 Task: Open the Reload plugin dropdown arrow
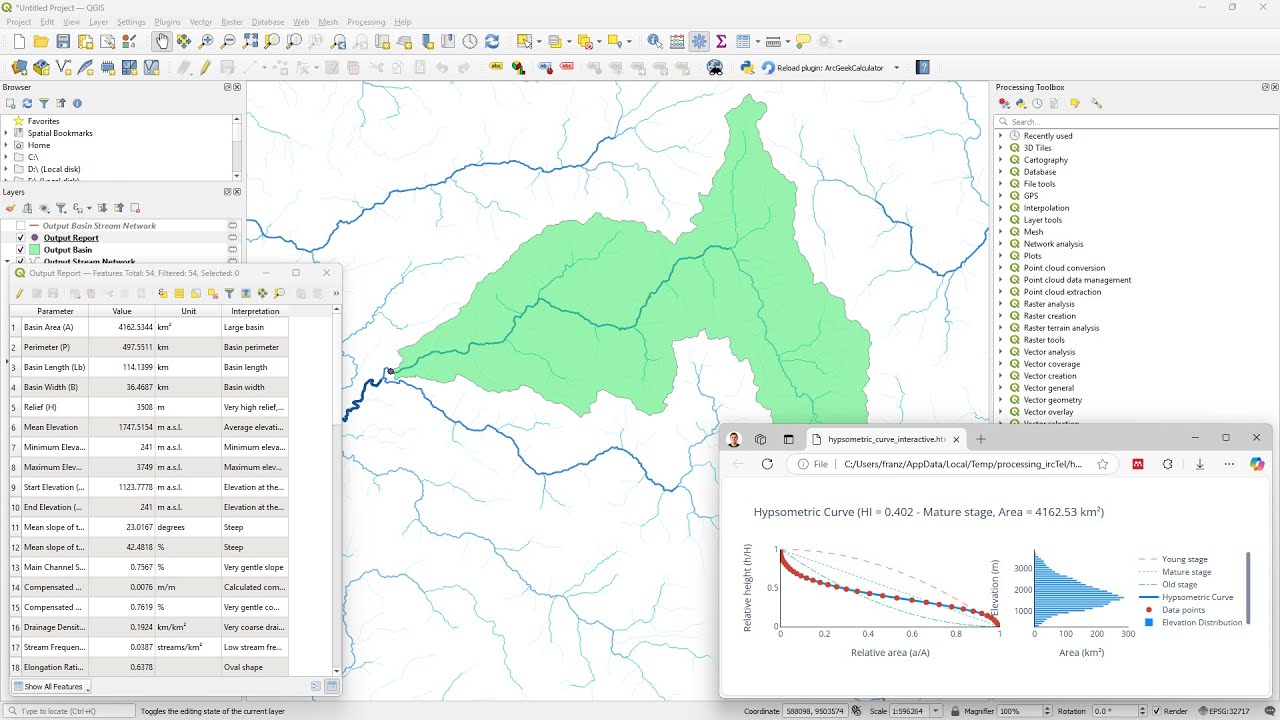(896, 67)
